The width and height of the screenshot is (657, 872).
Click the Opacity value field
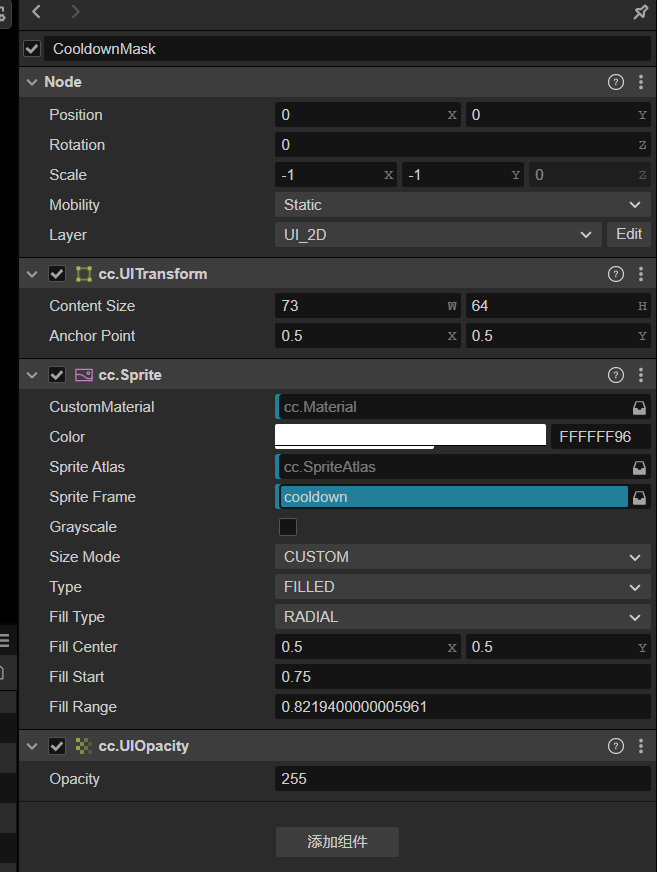(462, 779)
